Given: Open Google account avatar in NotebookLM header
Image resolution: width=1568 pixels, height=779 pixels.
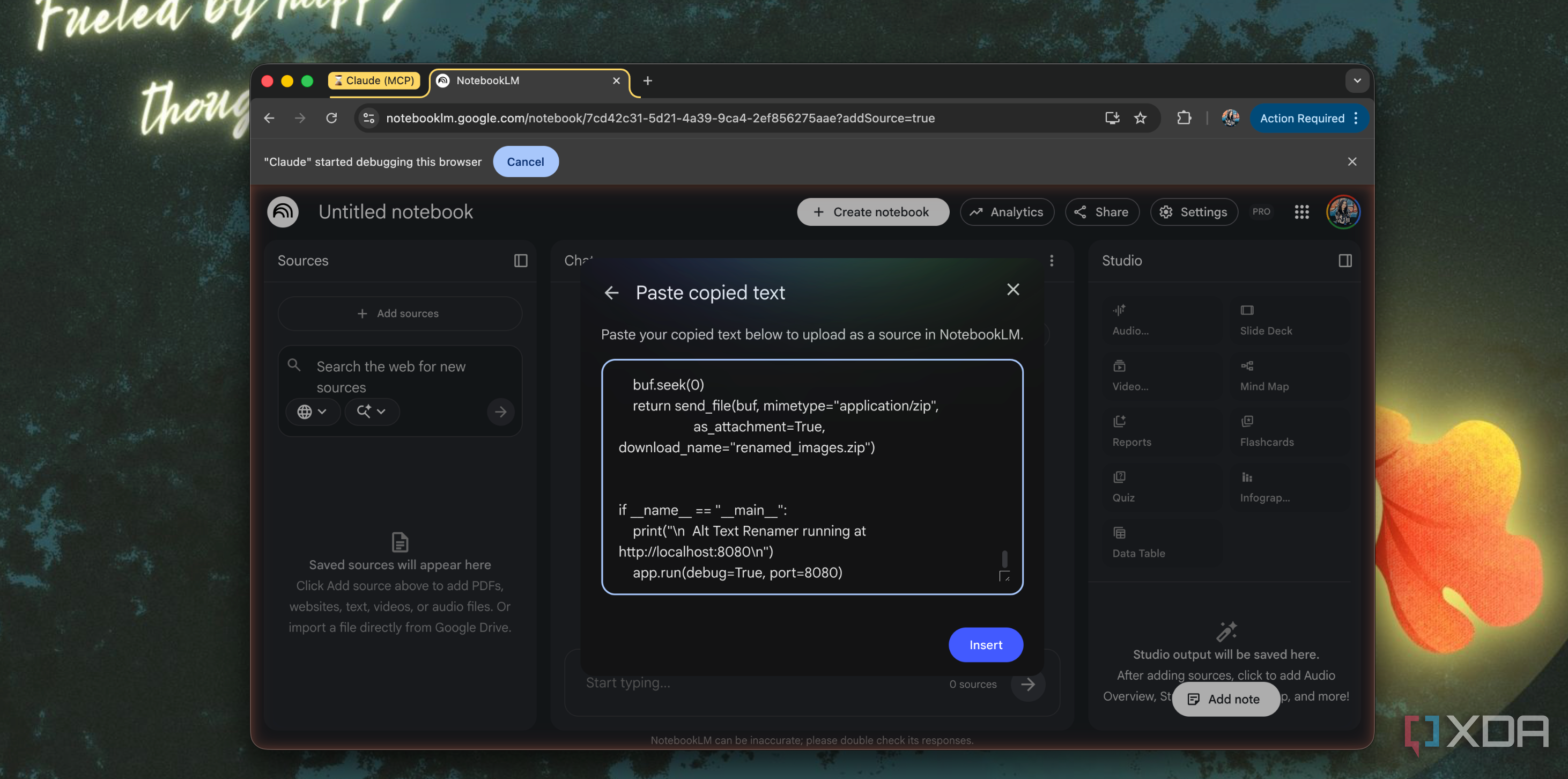Looking at the screenshot, I should click(1343, 212).
